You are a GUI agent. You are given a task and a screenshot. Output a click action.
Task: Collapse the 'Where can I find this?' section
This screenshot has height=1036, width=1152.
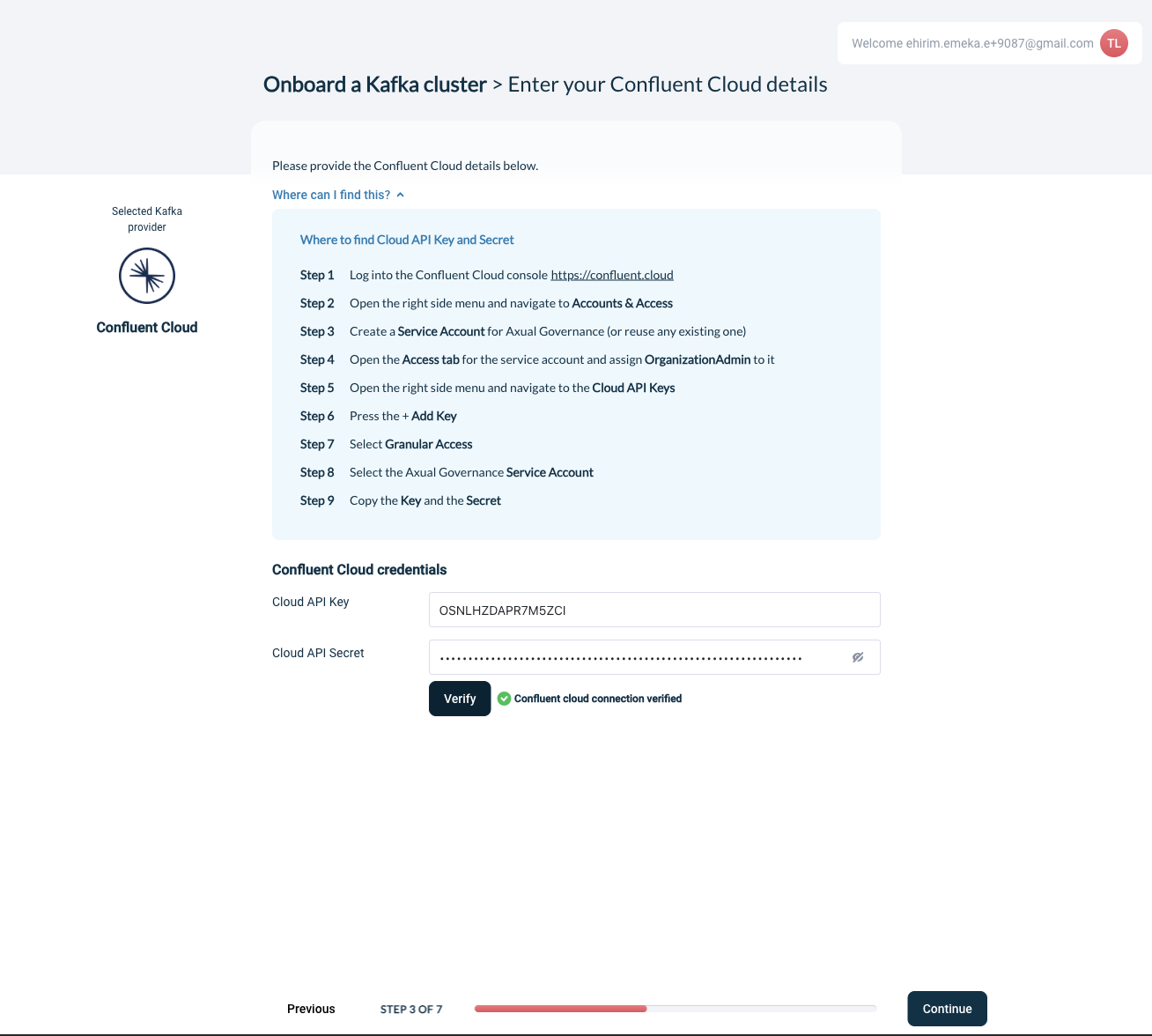[x=338, y=195]
